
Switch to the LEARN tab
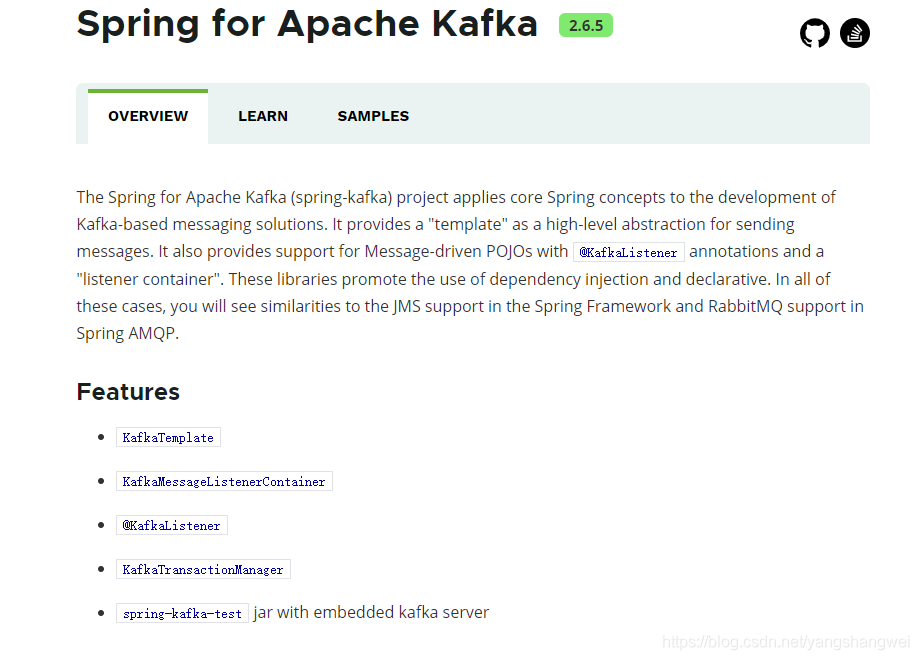click(262, 116)
